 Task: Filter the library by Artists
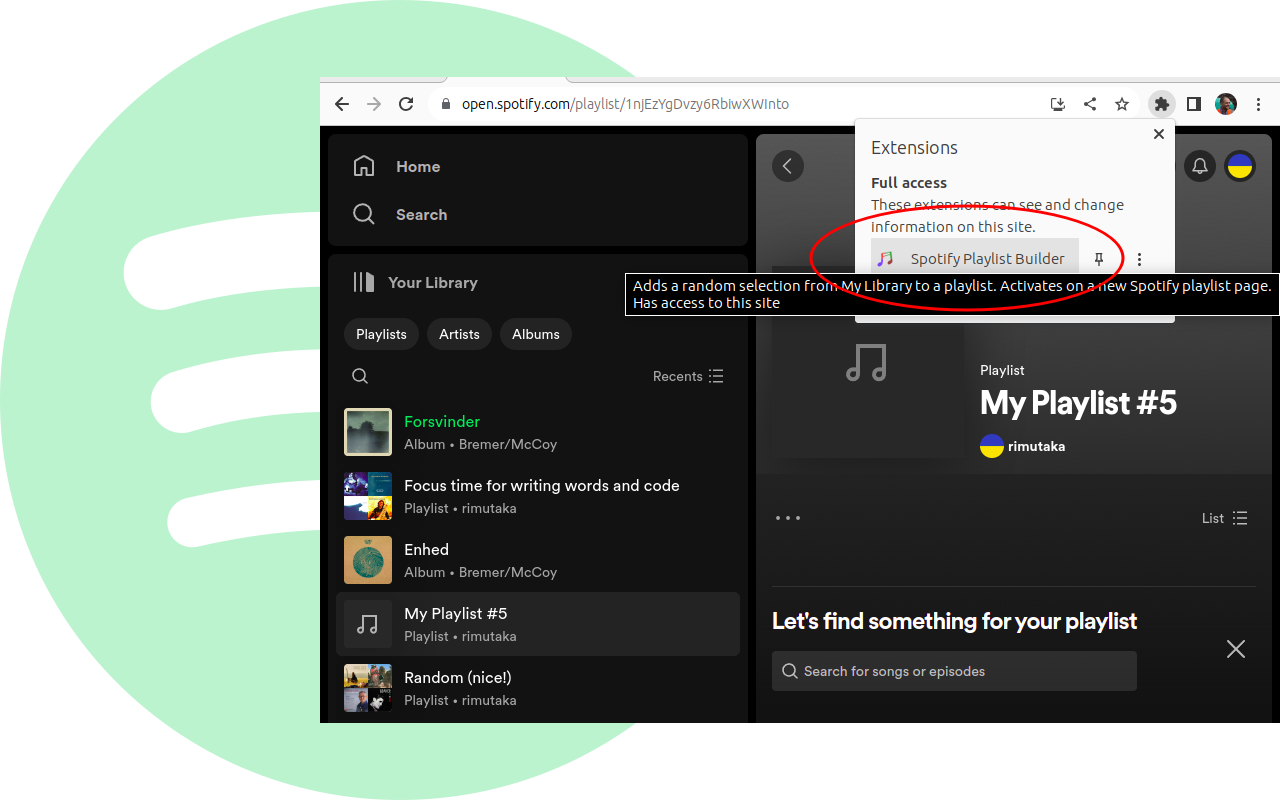[459, 334]
